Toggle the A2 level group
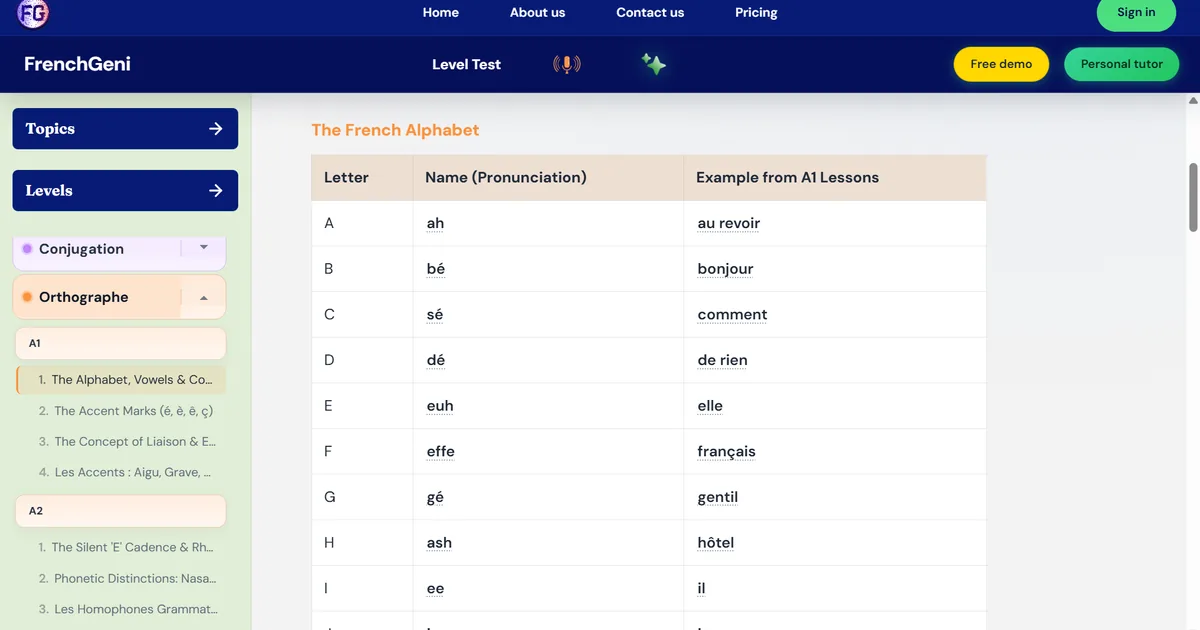Viewport: 1200px width, 630px height. [x=120, y=511]
